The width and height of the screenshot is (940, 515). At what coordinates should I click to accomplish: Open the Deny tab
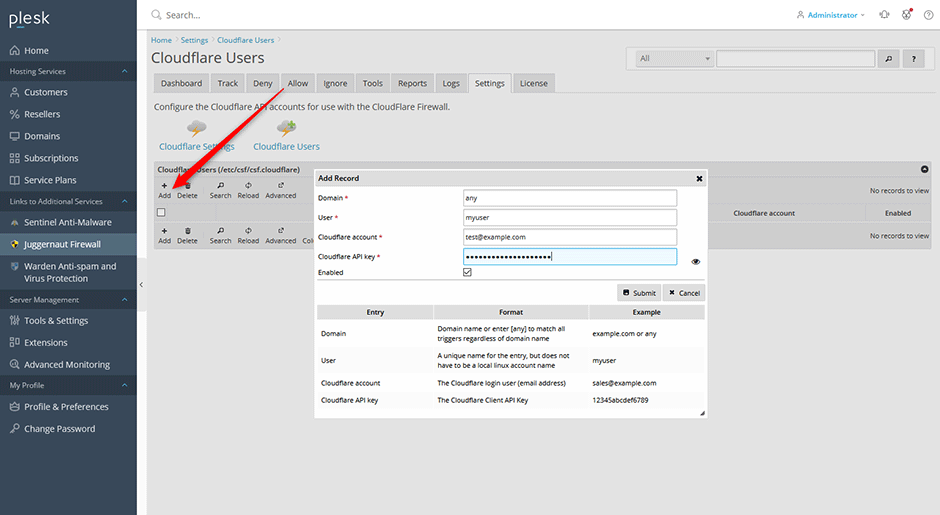point(263,83)
